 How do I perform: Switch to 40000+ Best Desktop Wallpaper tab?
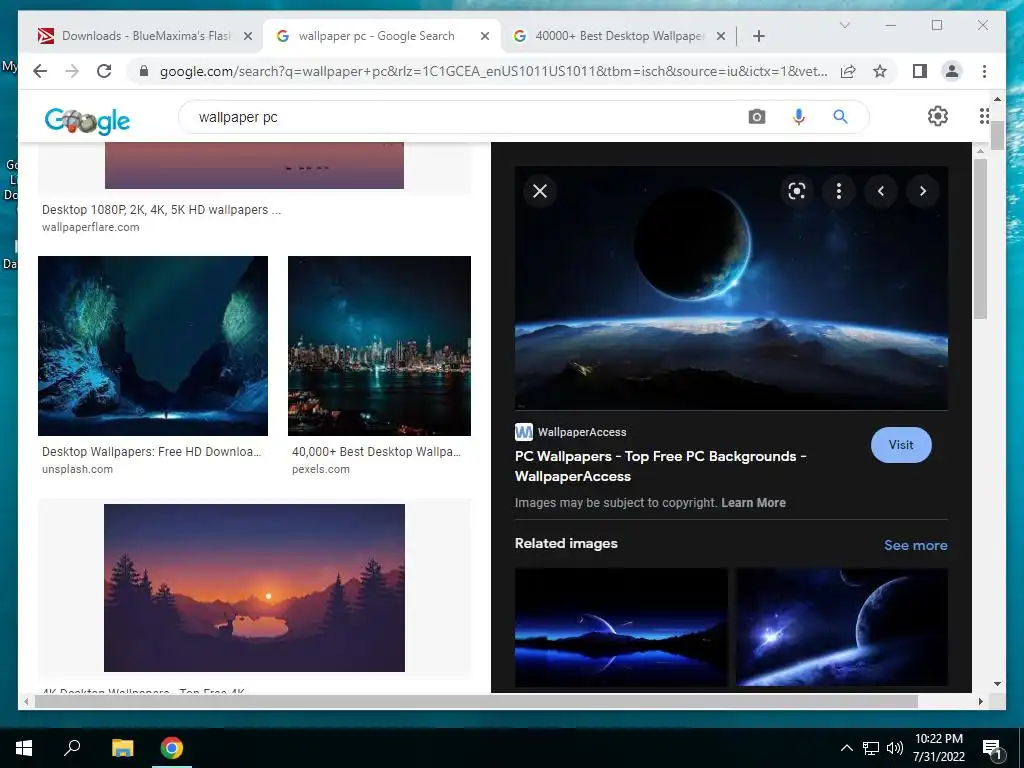618,36
